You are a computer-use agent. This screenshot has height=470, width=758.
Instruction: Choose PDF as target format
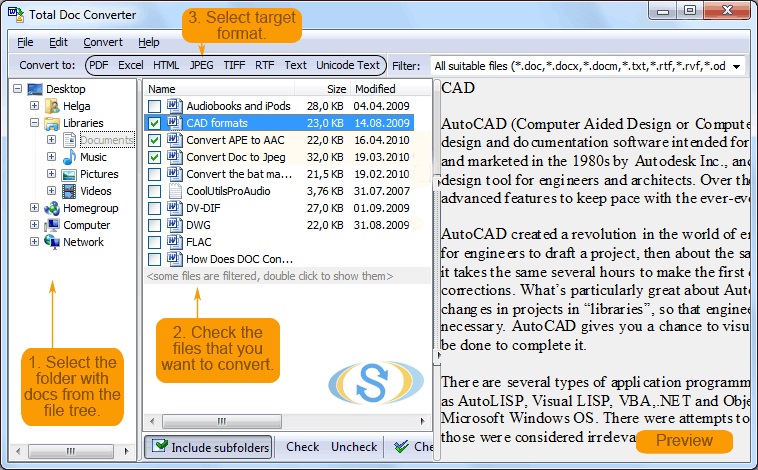coord(99,65)
